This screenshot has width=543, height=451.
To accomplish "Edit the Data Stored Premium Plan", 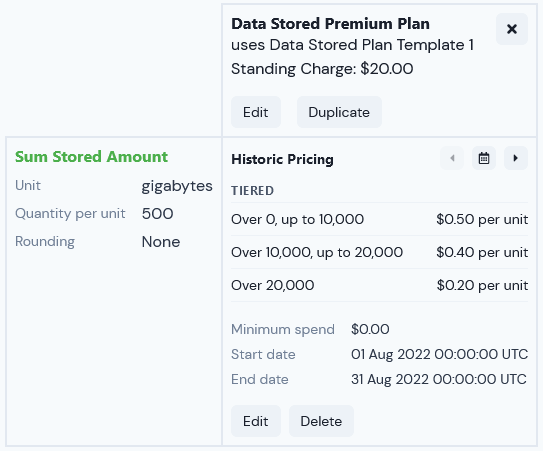I will [256, 112].
